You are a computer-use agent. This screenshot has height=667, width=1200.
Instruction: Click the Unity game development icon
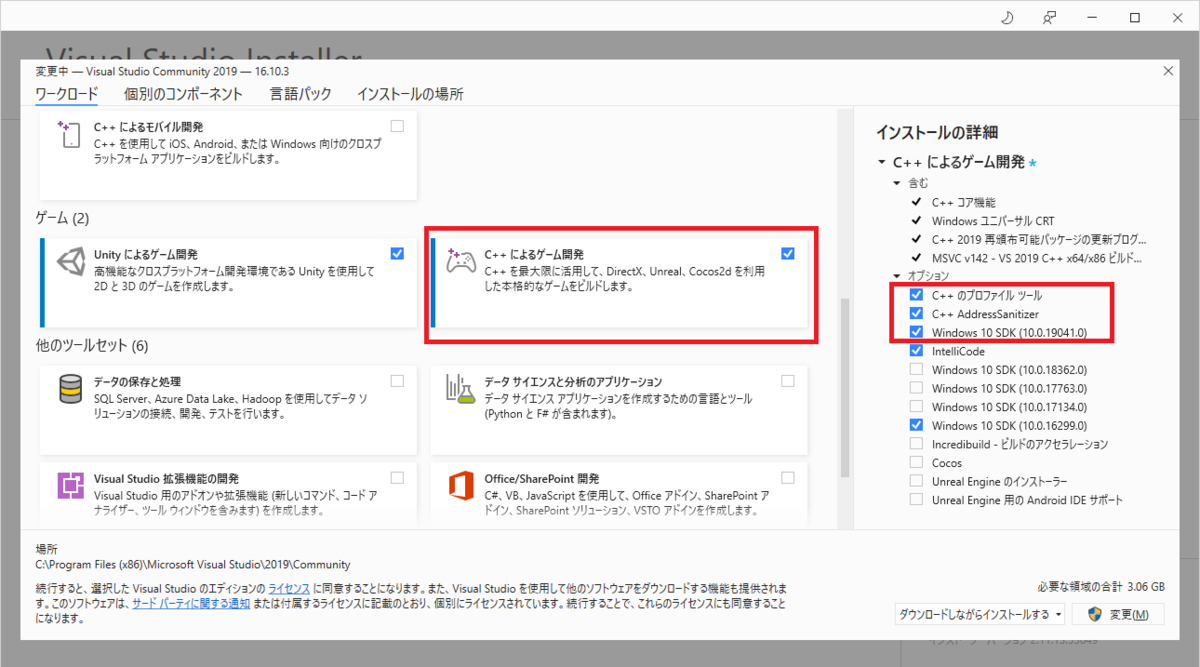[x=71, y=264]
